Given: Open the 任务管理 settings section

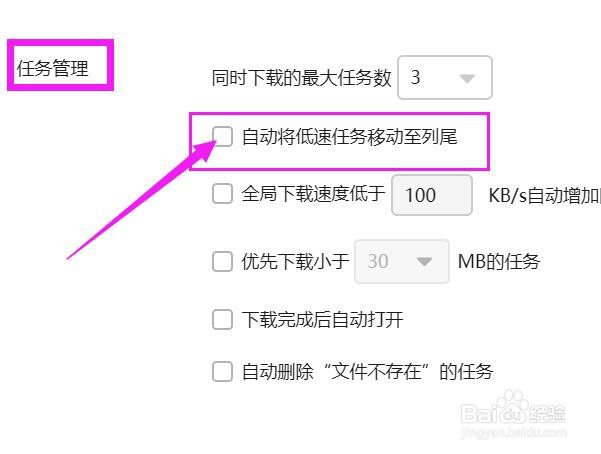Looking at the screenshot, I should [x=53, y=68].
